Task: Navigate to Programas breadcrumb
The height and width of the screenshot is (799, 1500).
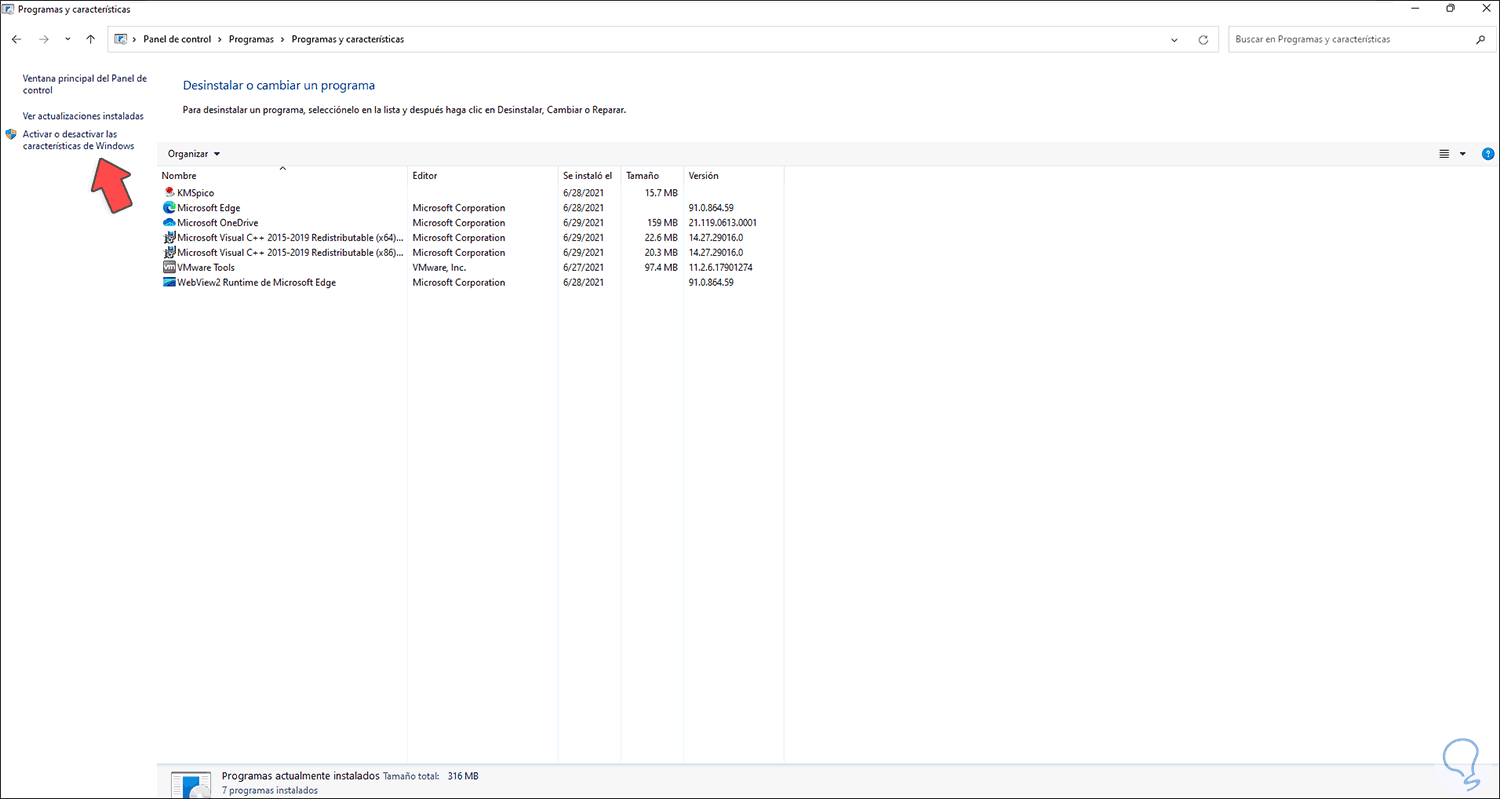Action: coord(251,40)
